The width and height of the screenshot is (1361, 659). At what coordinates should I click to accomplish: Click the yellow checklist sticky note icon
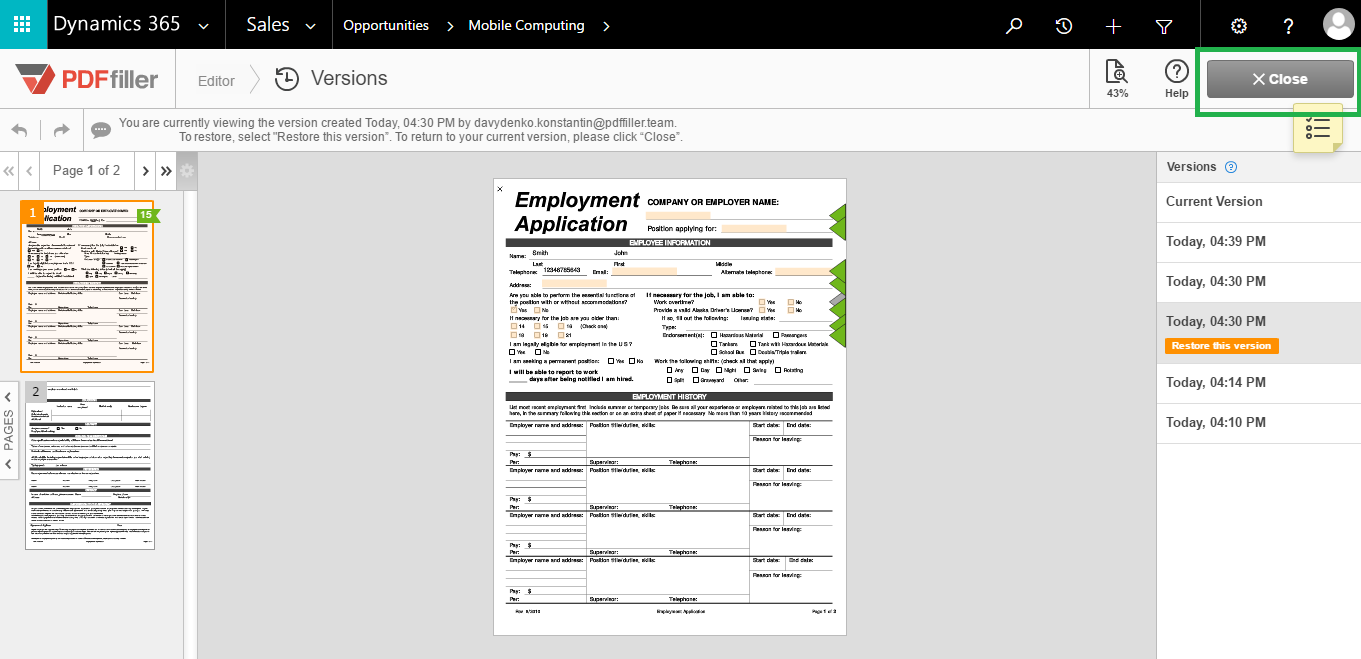1318,129
